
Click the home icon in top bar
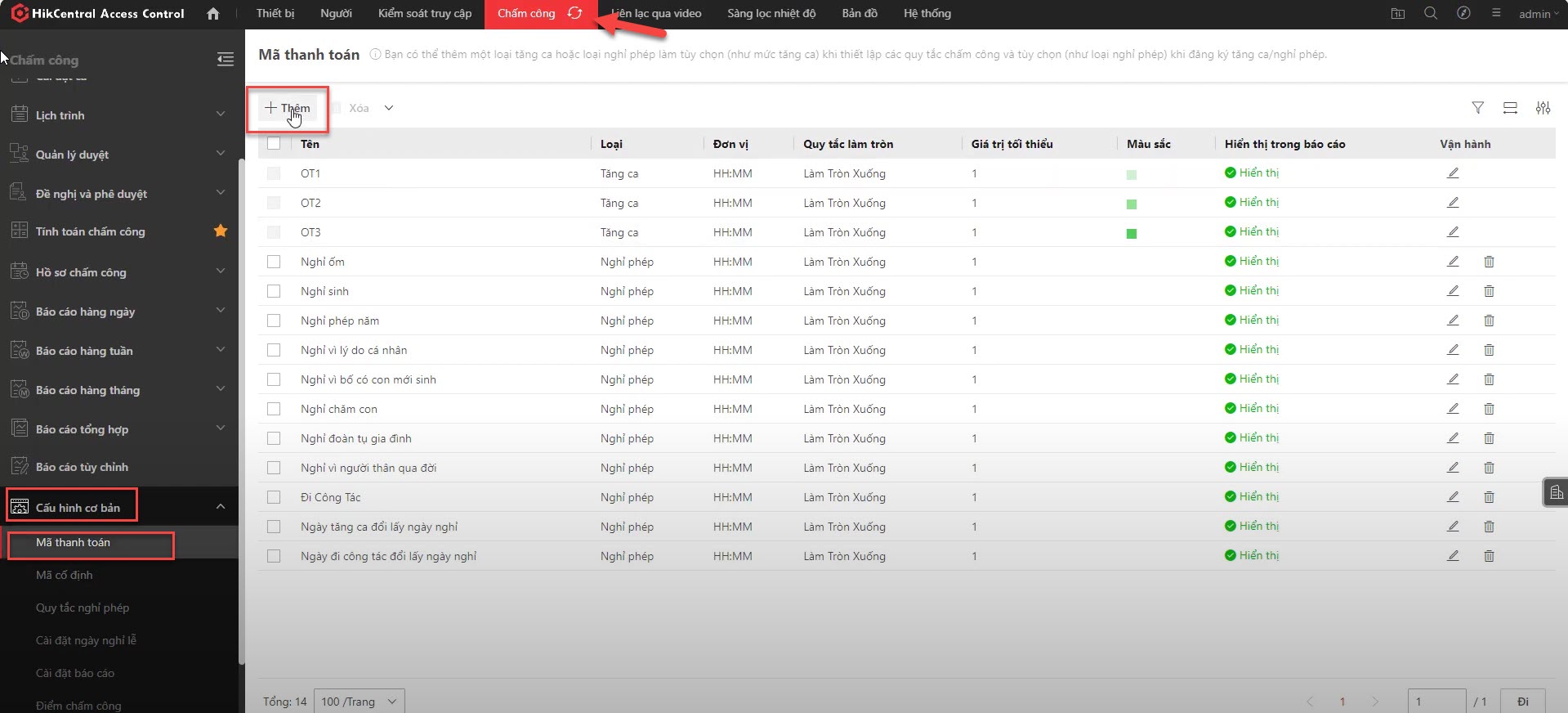click(x=213, y=14)
